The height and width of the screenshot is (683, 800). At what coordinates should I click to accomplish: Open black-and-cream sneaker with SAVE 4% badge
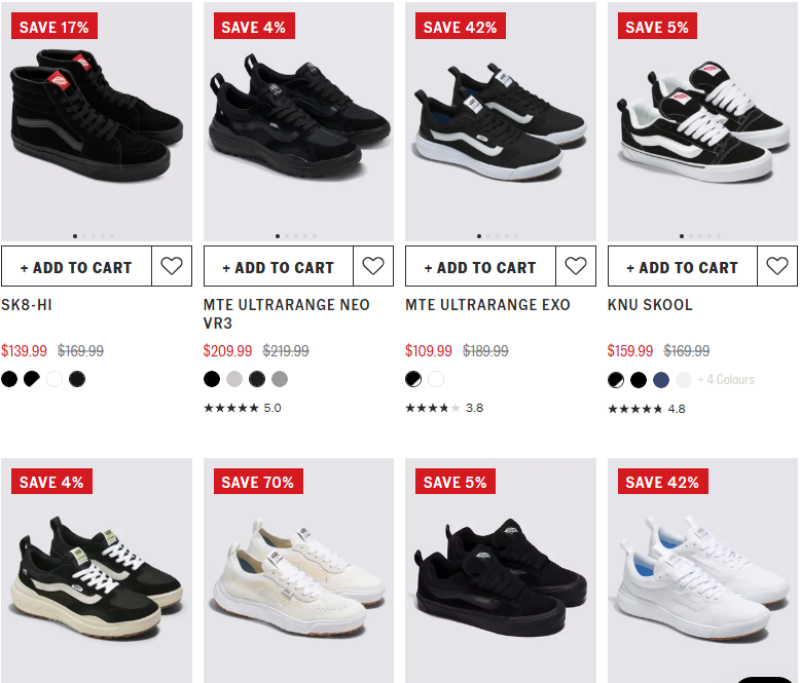96,570
